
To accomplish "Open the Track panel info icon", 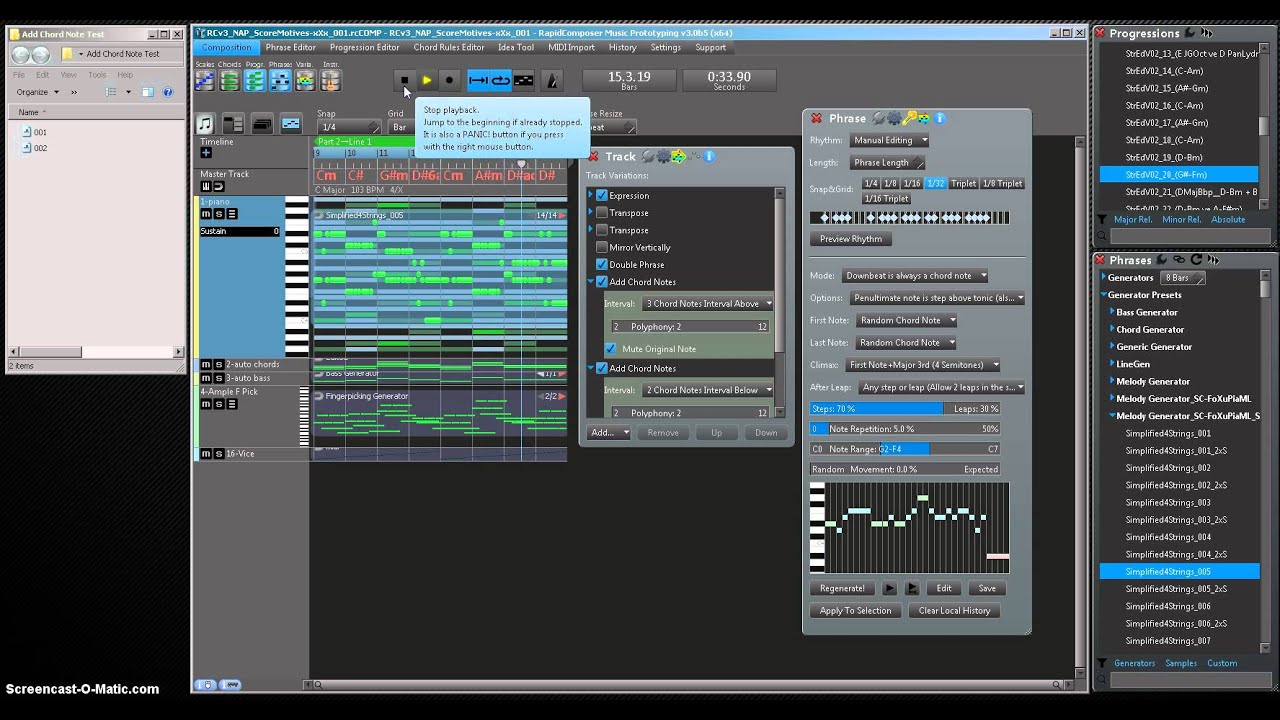I will 709,156.
